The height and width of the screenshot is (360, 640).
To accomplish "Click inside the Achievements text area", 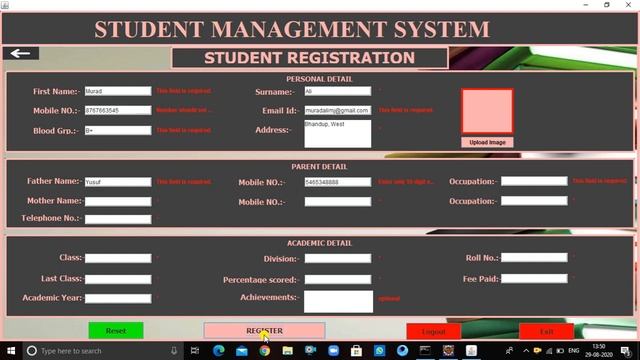I will click(x=338, y=302).
